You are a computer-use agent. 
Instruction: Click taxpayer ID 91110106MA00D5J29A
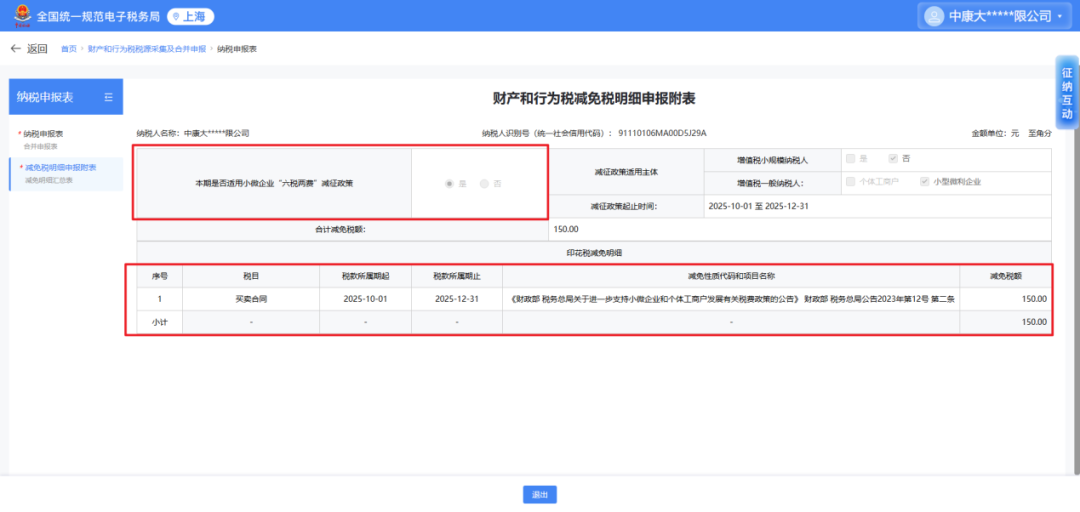(x=662, y=133)
